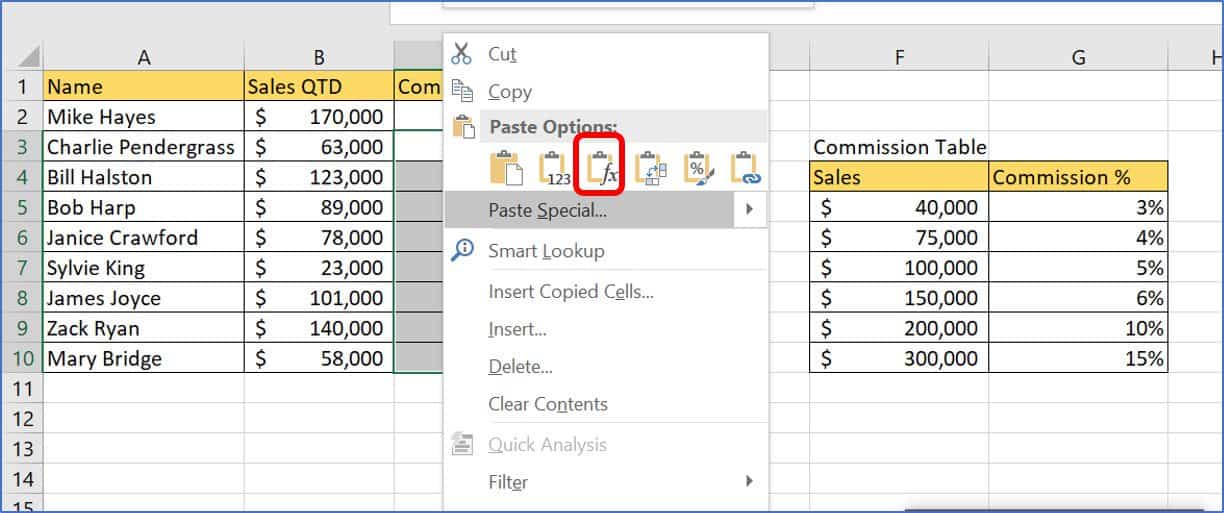
Task: Click the 300,000 commission table cell
Action: [x=899, y=358]
